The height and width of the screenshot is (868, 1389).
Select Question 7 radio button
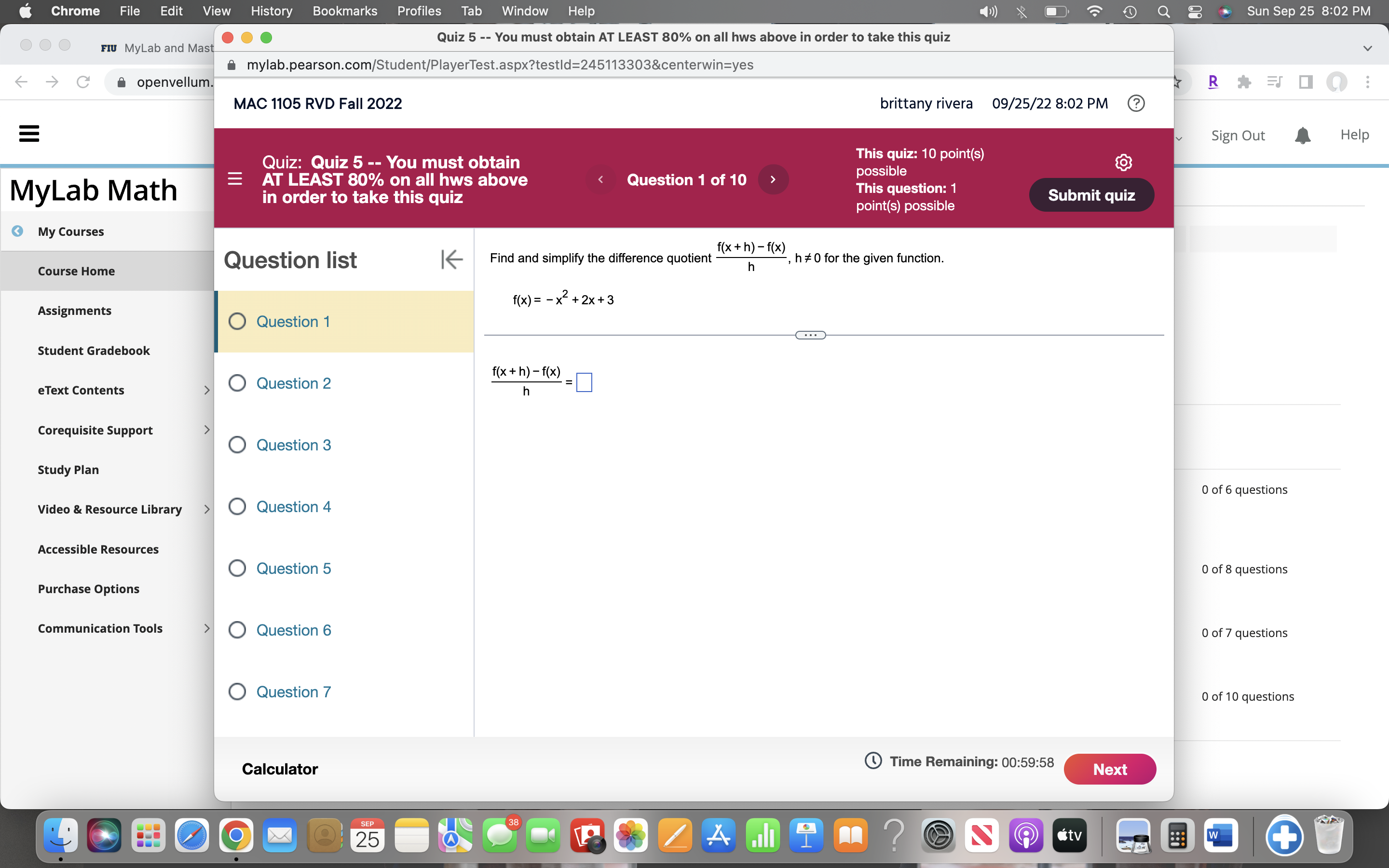pyautogui.click(x=237, y=692)
